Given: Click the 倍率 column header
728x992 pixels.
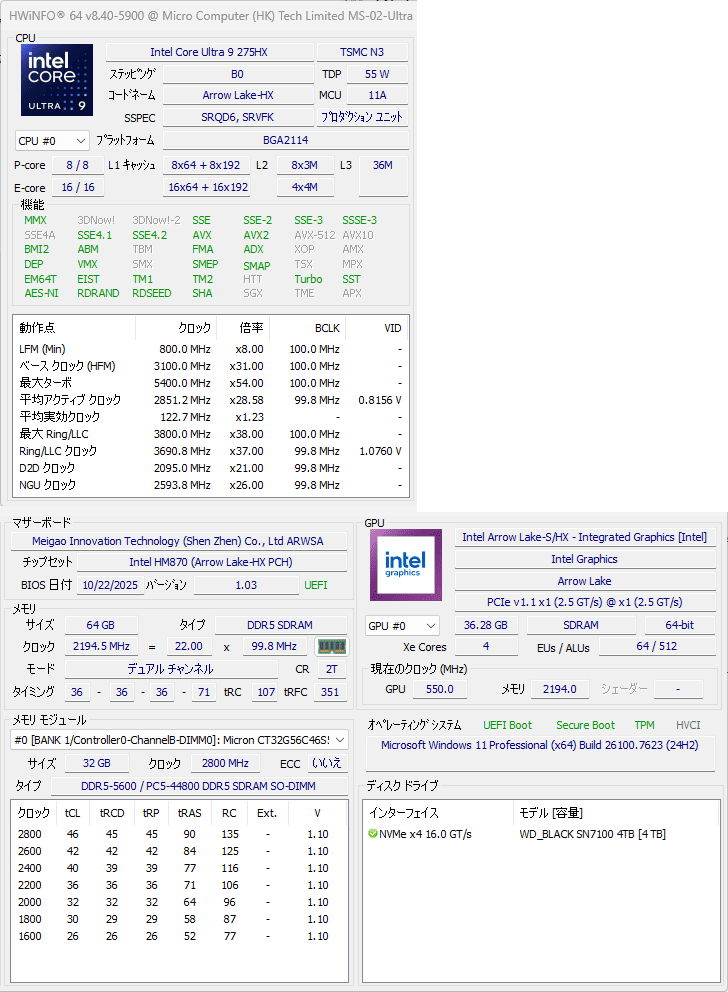Looking at the screenshot, I should [x=251, y=328].
